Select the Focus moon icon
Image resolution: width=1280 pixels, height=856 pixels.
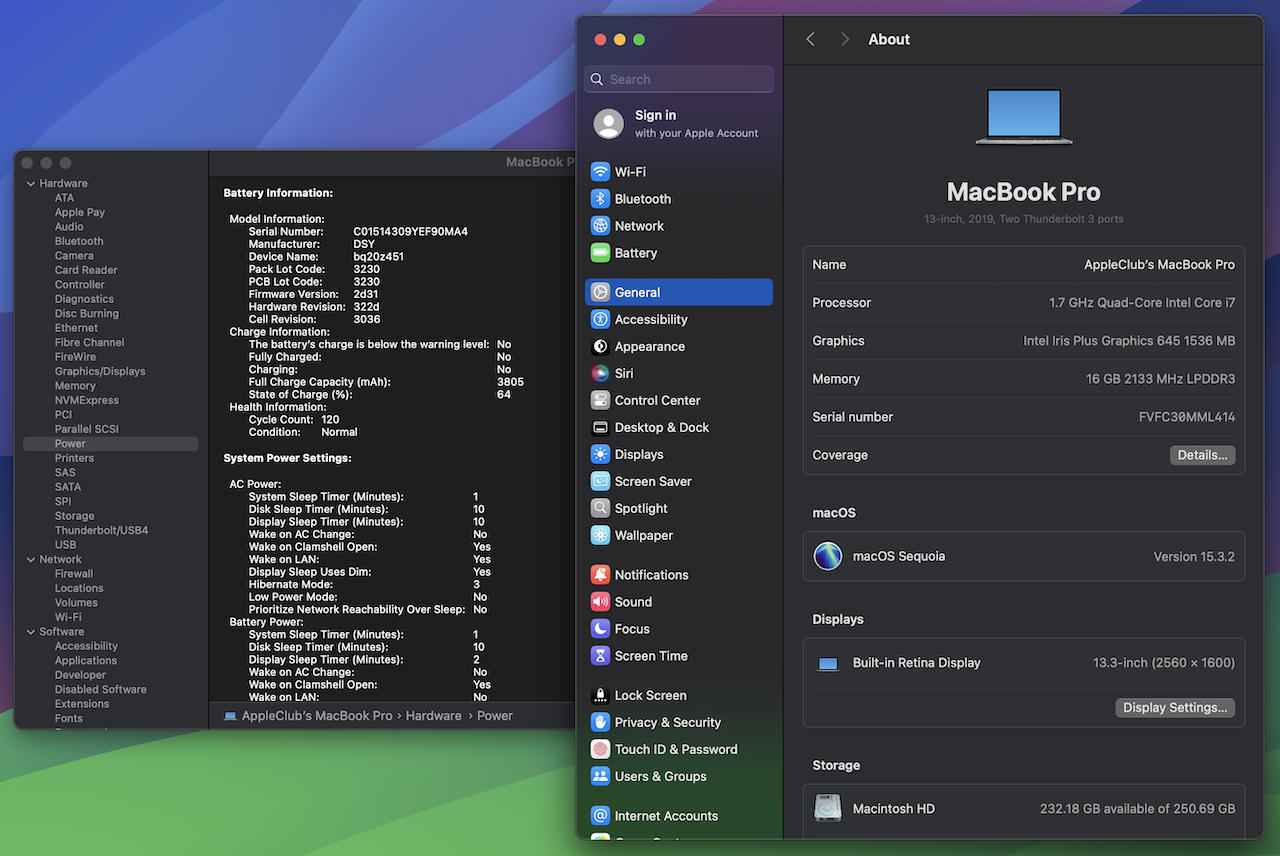click(x=600, y=629)
